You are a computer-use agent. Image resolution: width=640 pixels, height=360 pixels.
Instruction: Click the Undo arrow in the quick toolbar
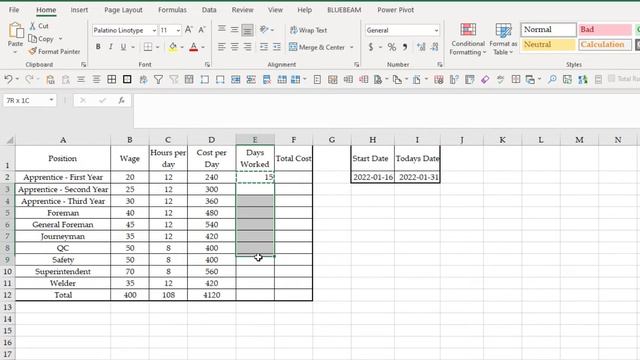[8, 79]
